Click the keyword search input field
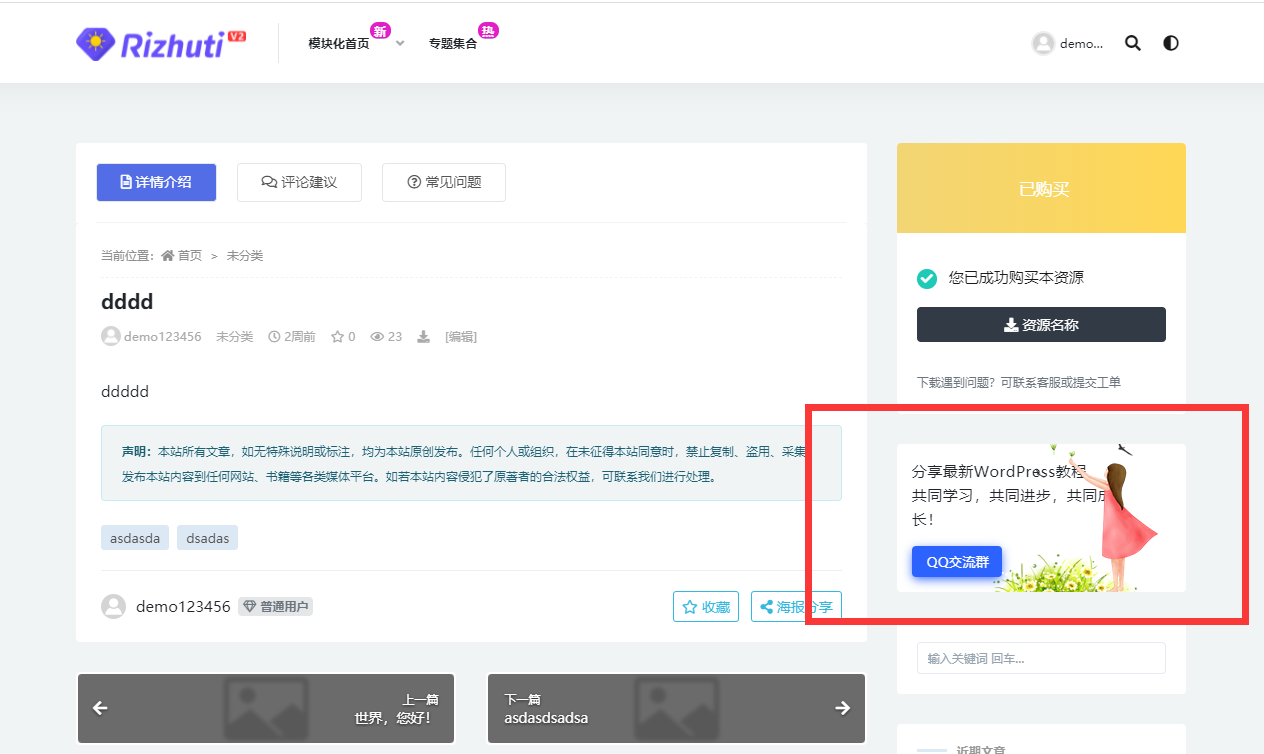The height and width of the screenshot is (754, 1264). tap(1041, 658)
